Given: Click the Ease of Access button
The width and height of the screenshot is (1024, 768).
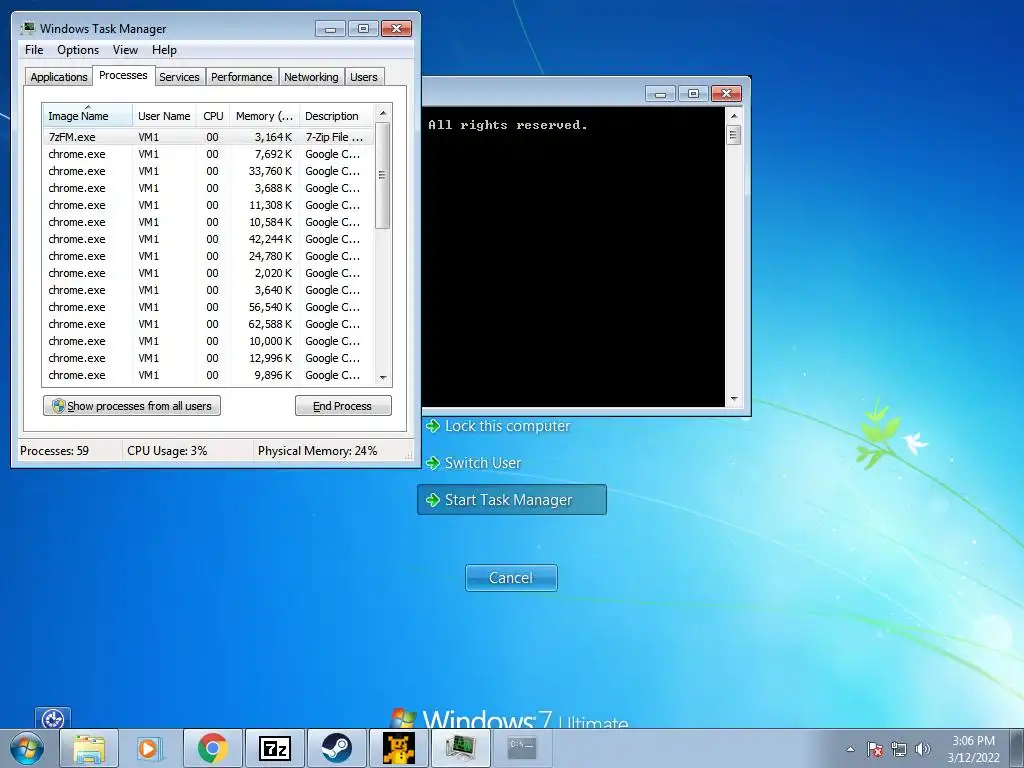Looking at the screenshot, I should 53,720.
